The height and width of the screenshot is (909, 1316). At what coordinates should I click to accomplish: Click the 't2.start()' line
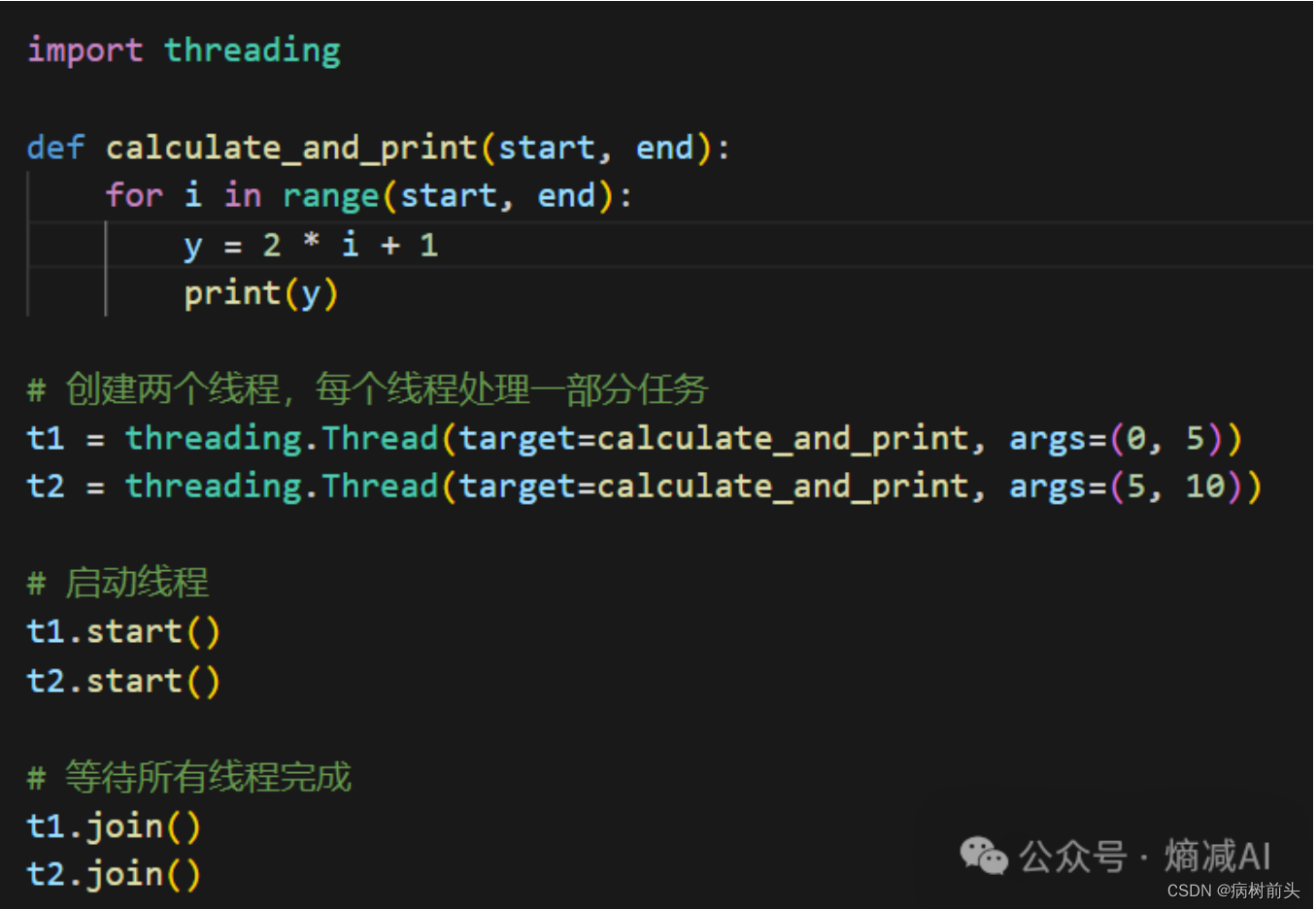(123, 681)
